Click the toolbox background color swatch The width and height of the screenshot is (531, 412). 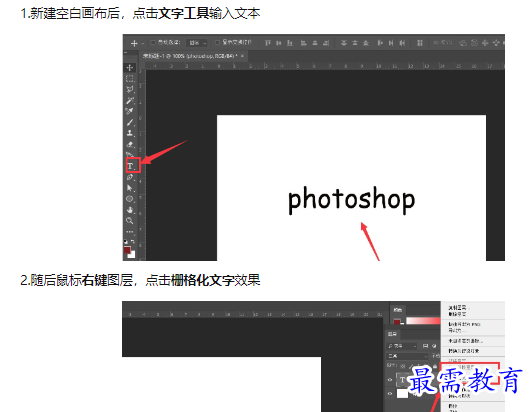tap(133, 256)
